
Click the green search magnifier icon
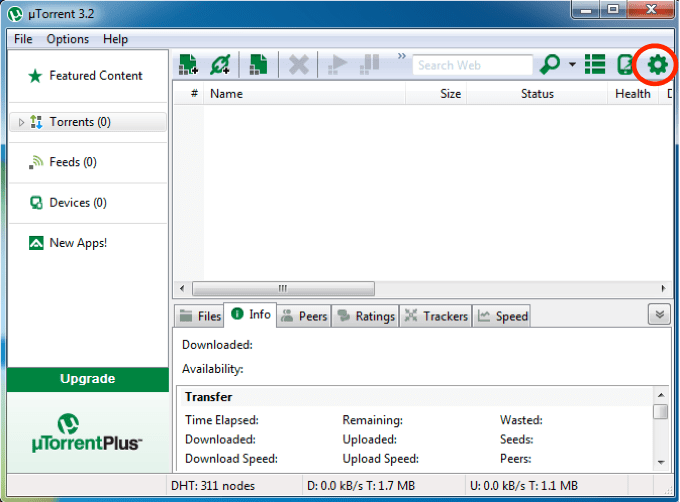(550, 66)
